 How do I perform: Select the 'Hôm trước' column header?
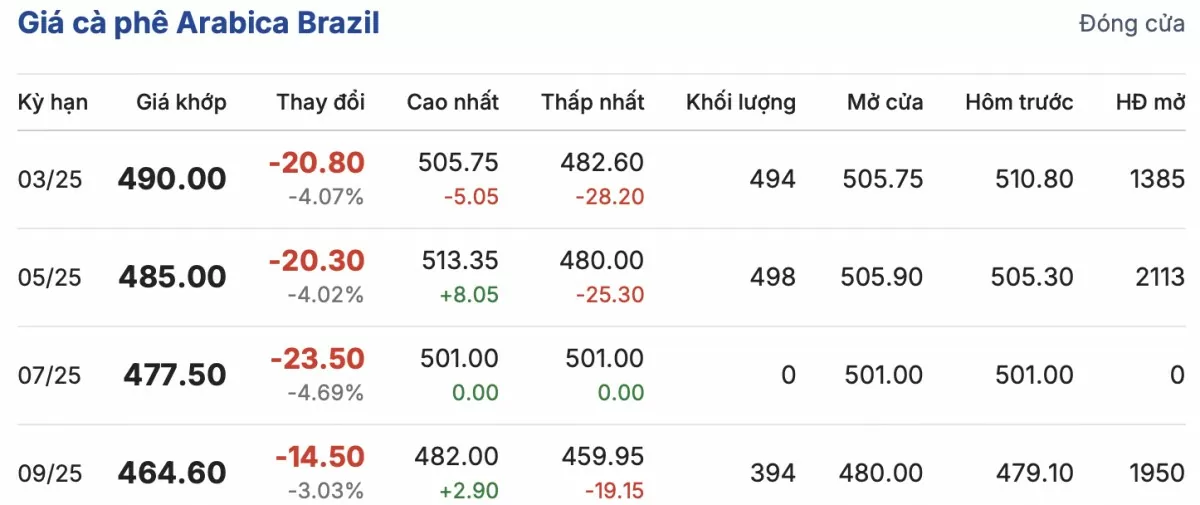pyautogui.click(x=1019, y=102)
